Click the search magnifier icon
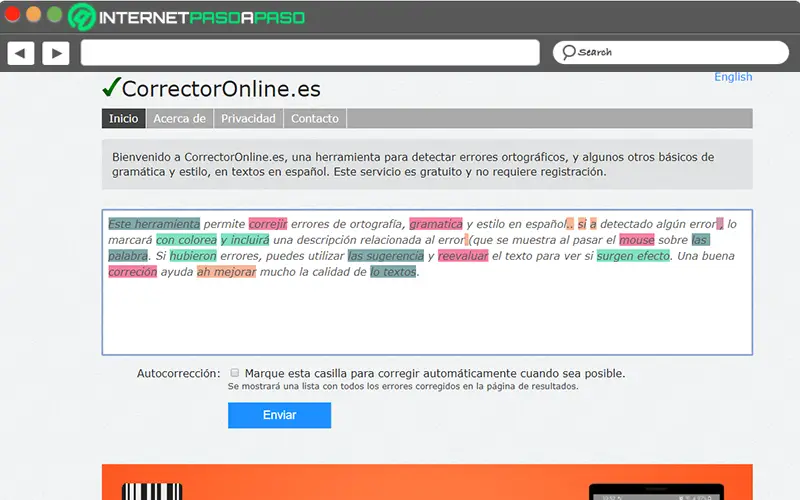The width and height of the screenshot is (800, 500). (x=568, y=53)
